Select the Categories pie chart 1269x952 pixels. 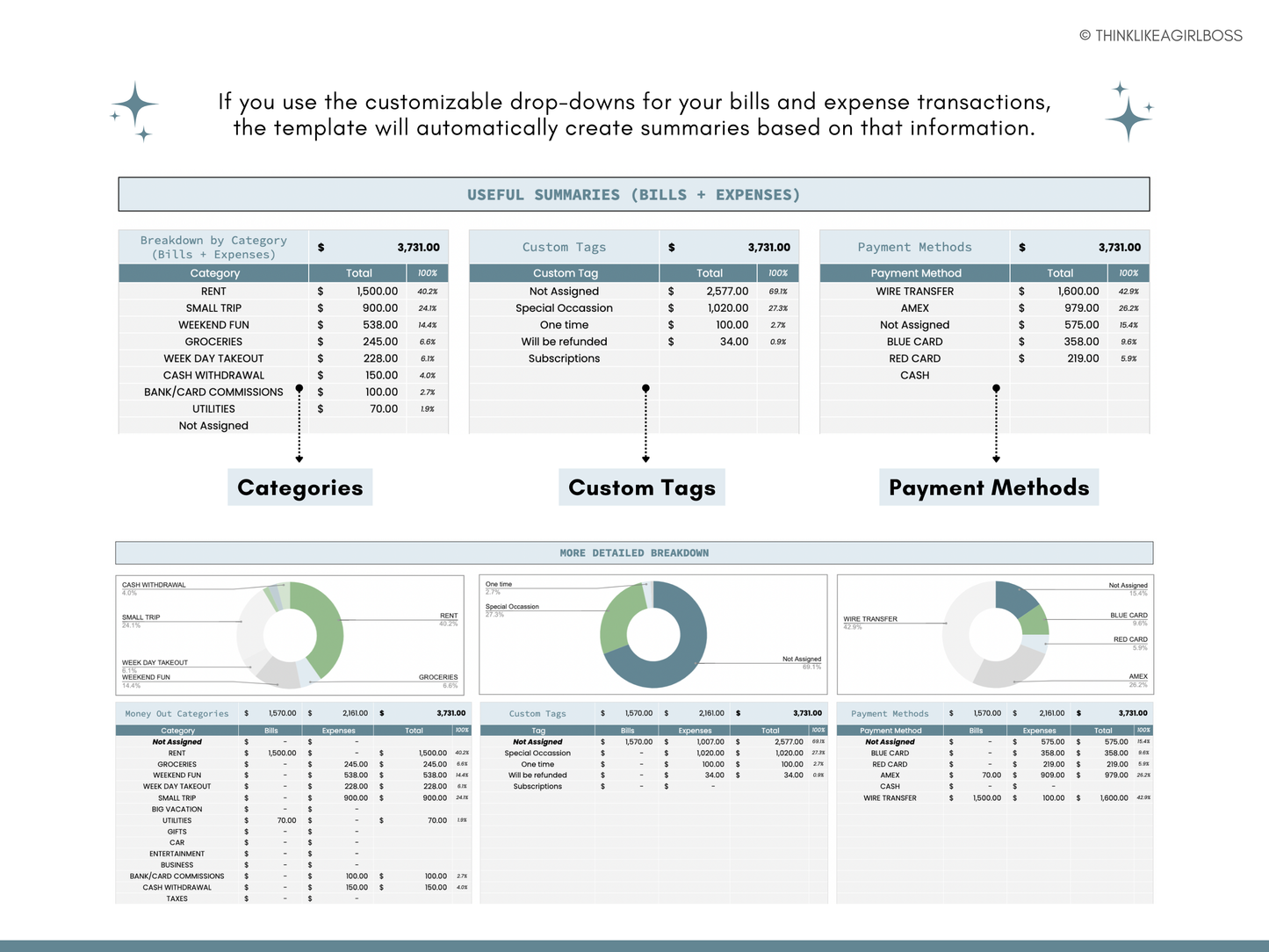pyautogui.click(x=290, y=634)
